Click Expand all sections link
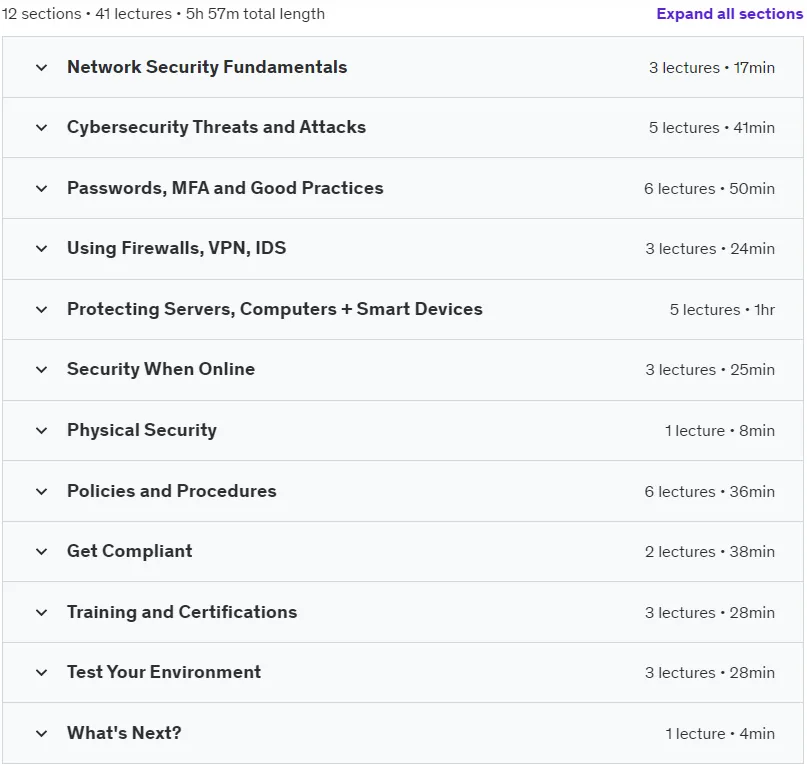Viewport: 807px width, 765px height. point(729,14)
